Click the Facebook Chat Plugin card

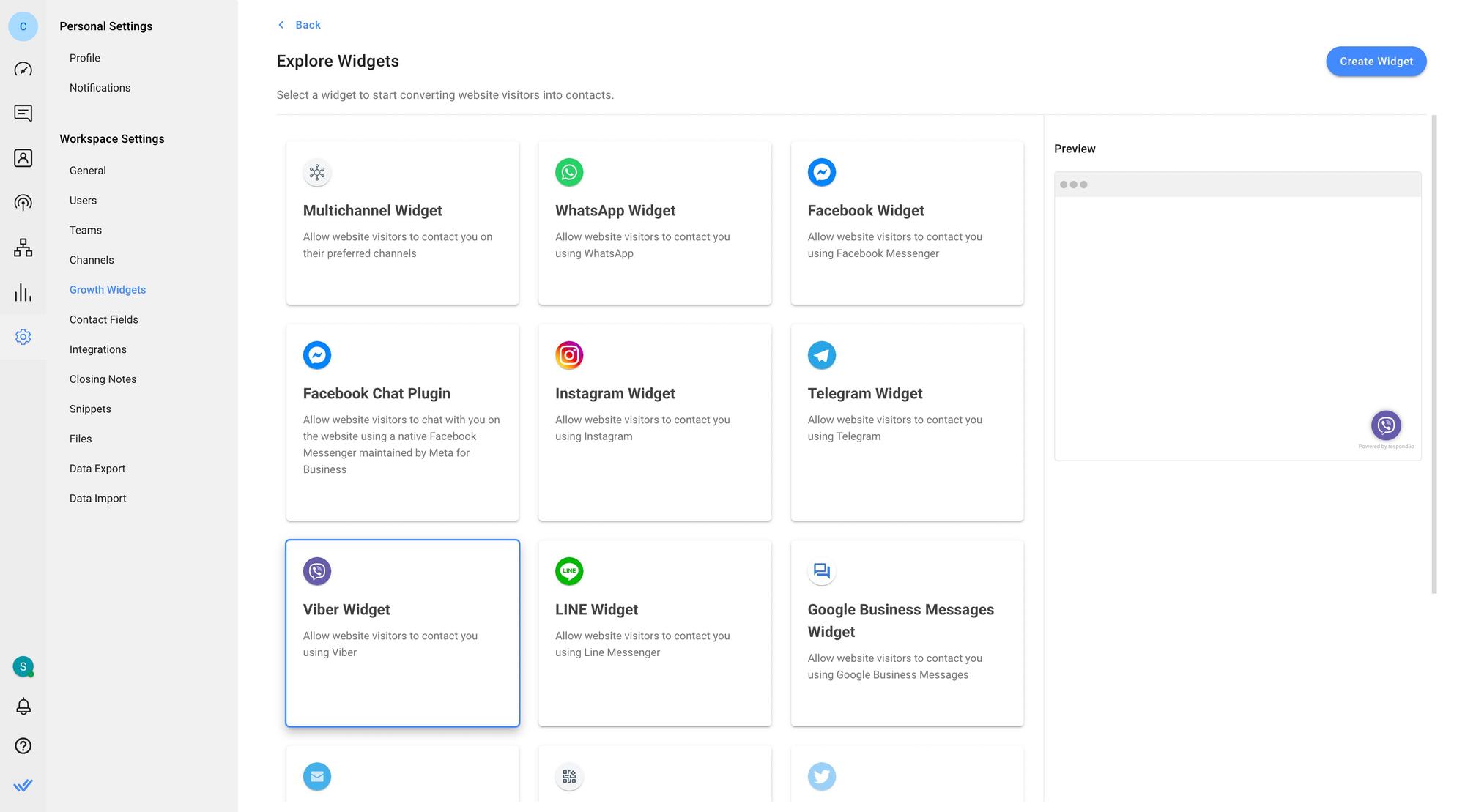pos(402,421)
